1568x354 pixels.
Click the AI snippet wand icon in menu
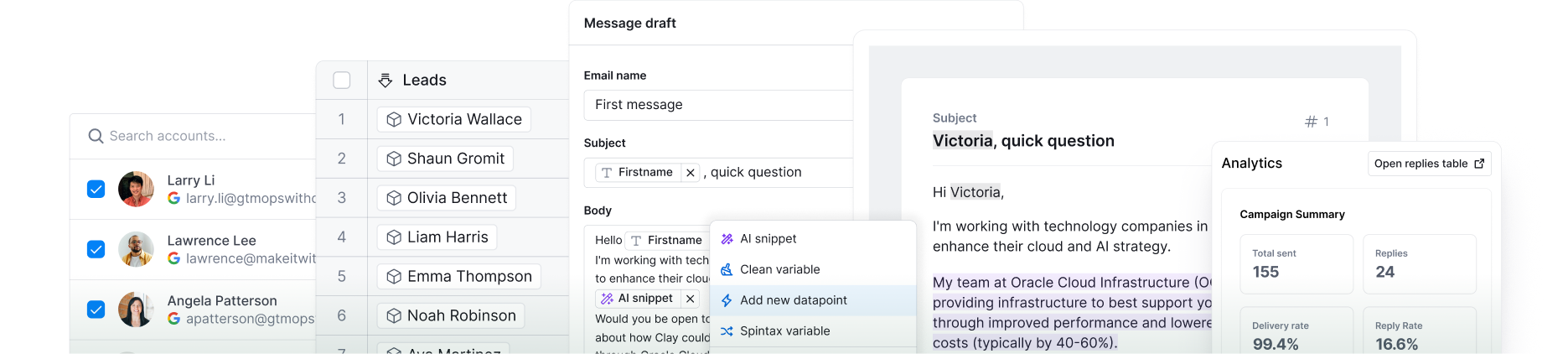click(x=727, y=239)
